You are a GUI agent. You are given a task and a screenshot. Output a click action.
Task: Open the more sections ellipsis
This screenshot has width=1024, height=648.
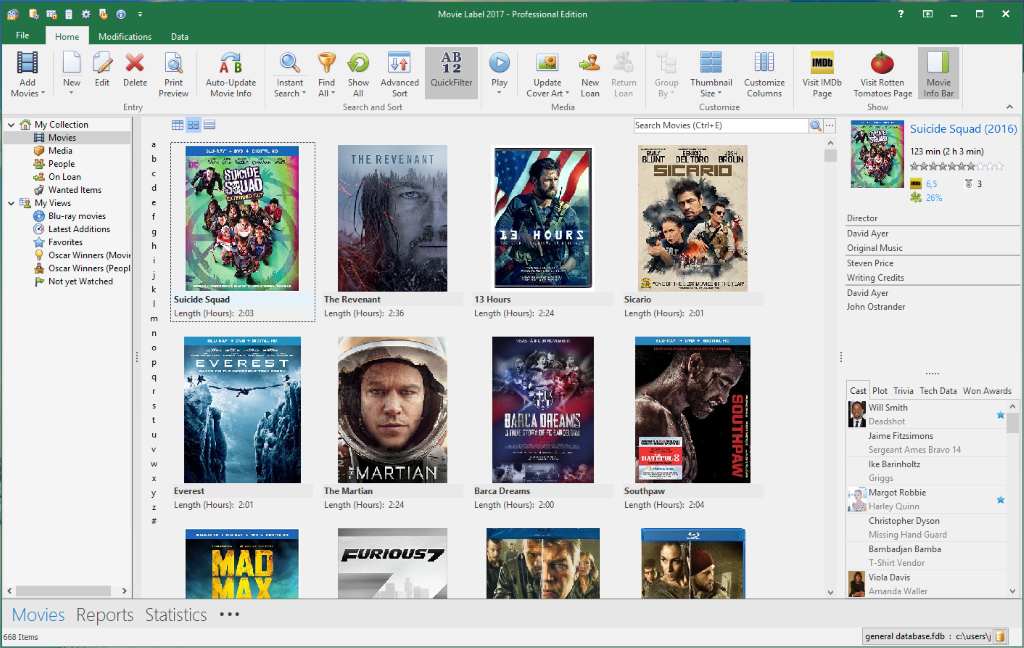pyautogui.click(x=229, y=614)
